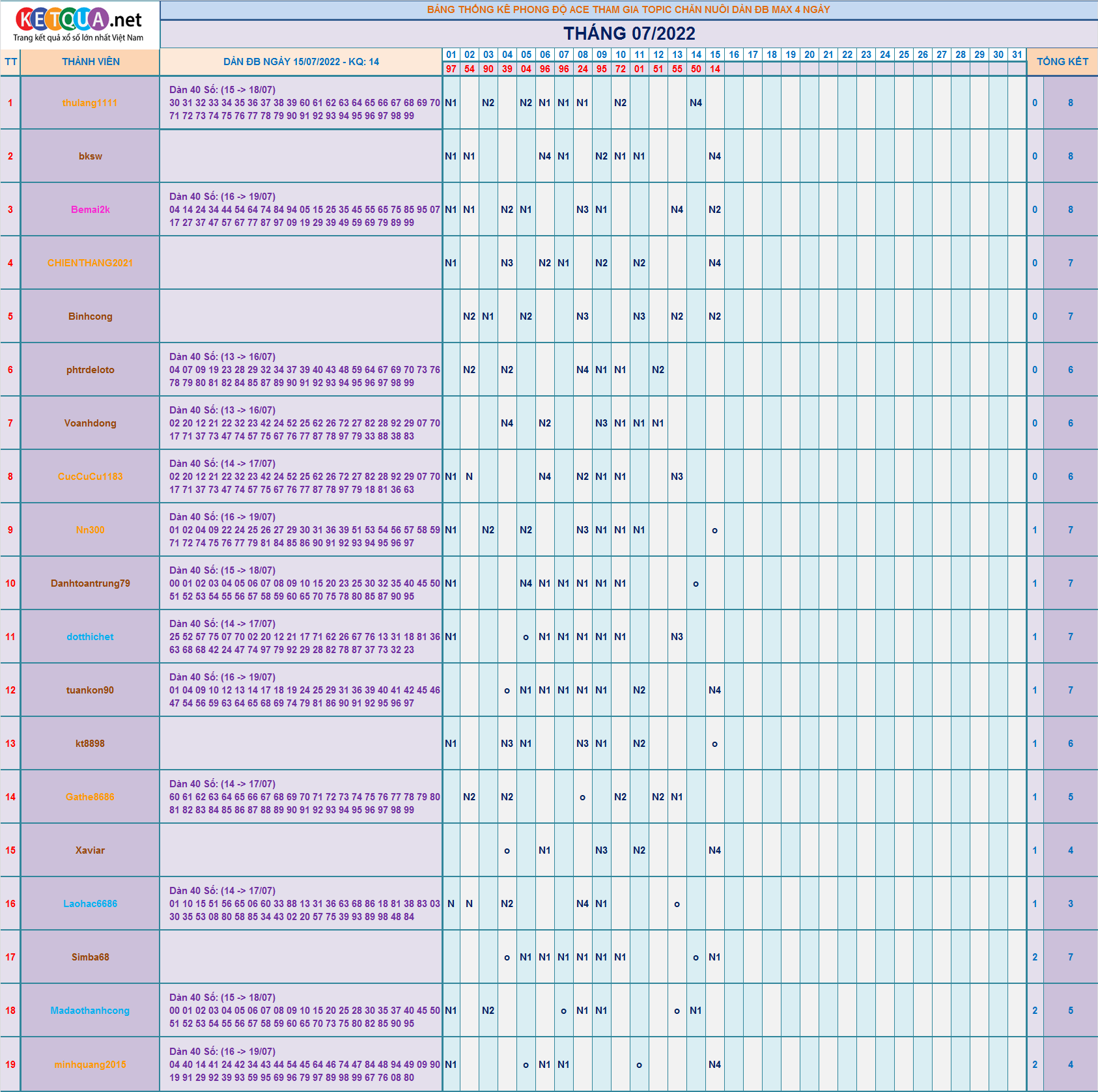This screenshot has width=1098, height=1092.
Task: Select the DÀN ĐB NGÀY 15/07/2022 header
Action: (x=301, y=62)
